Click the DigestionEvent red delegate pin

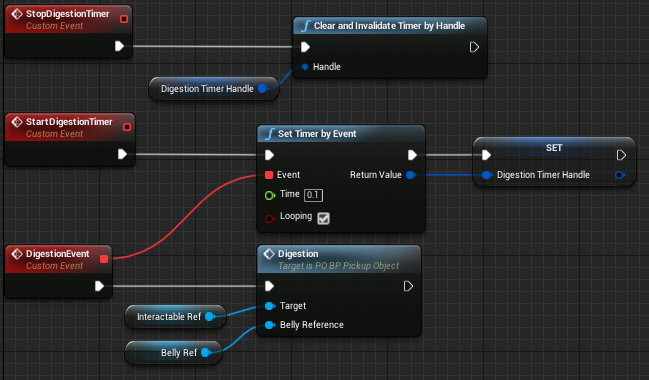tap(104, 259)
